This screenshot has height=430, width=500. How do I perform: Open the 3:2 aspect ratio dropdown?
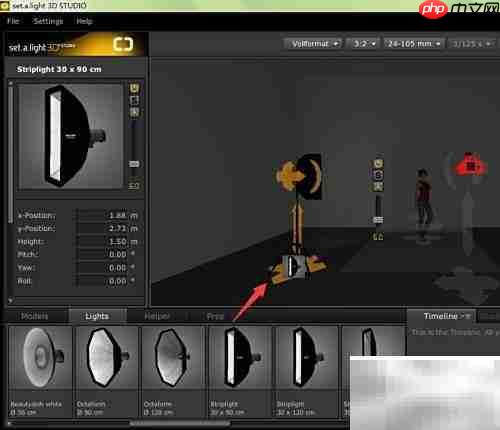click(x=363, y=44)
